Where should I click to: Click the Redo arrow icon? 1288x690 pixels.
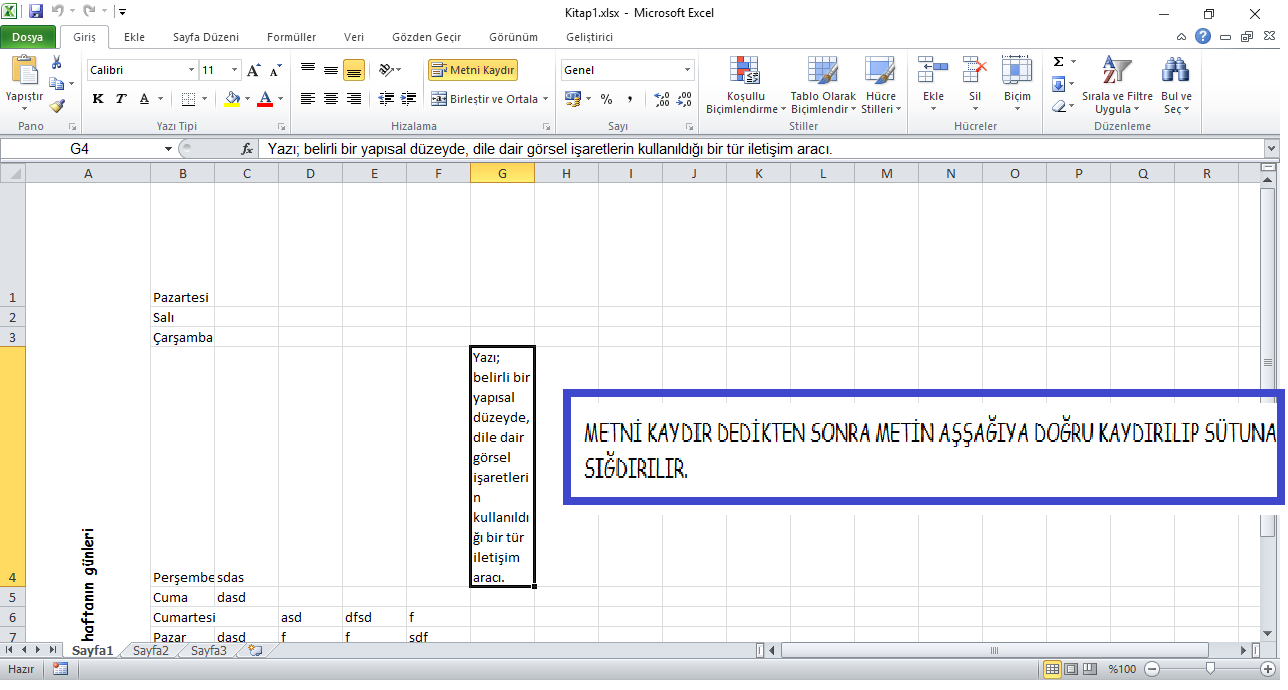click(89, 12)
